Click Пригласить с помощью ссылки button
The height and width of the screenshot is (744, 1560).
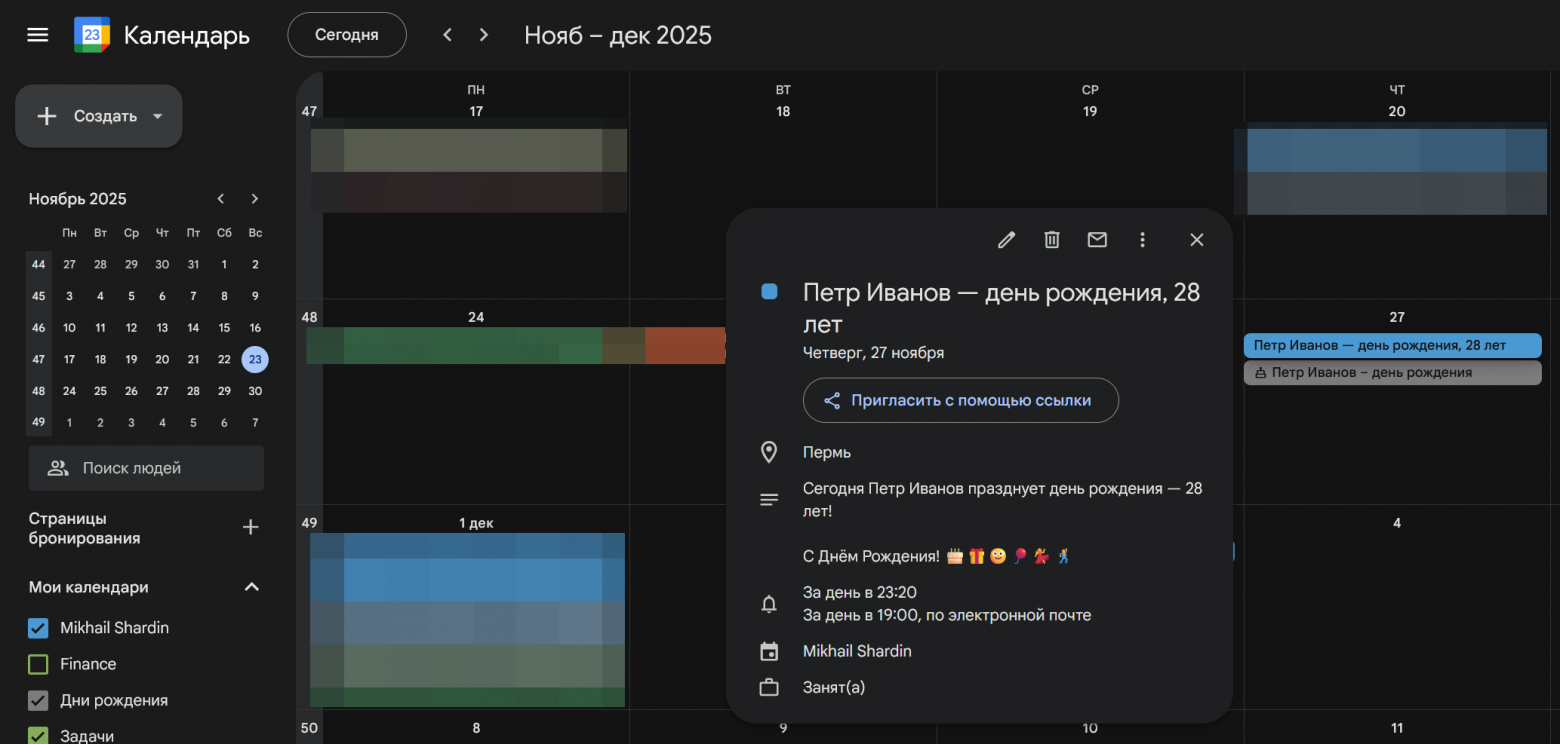tap(960, 400)
